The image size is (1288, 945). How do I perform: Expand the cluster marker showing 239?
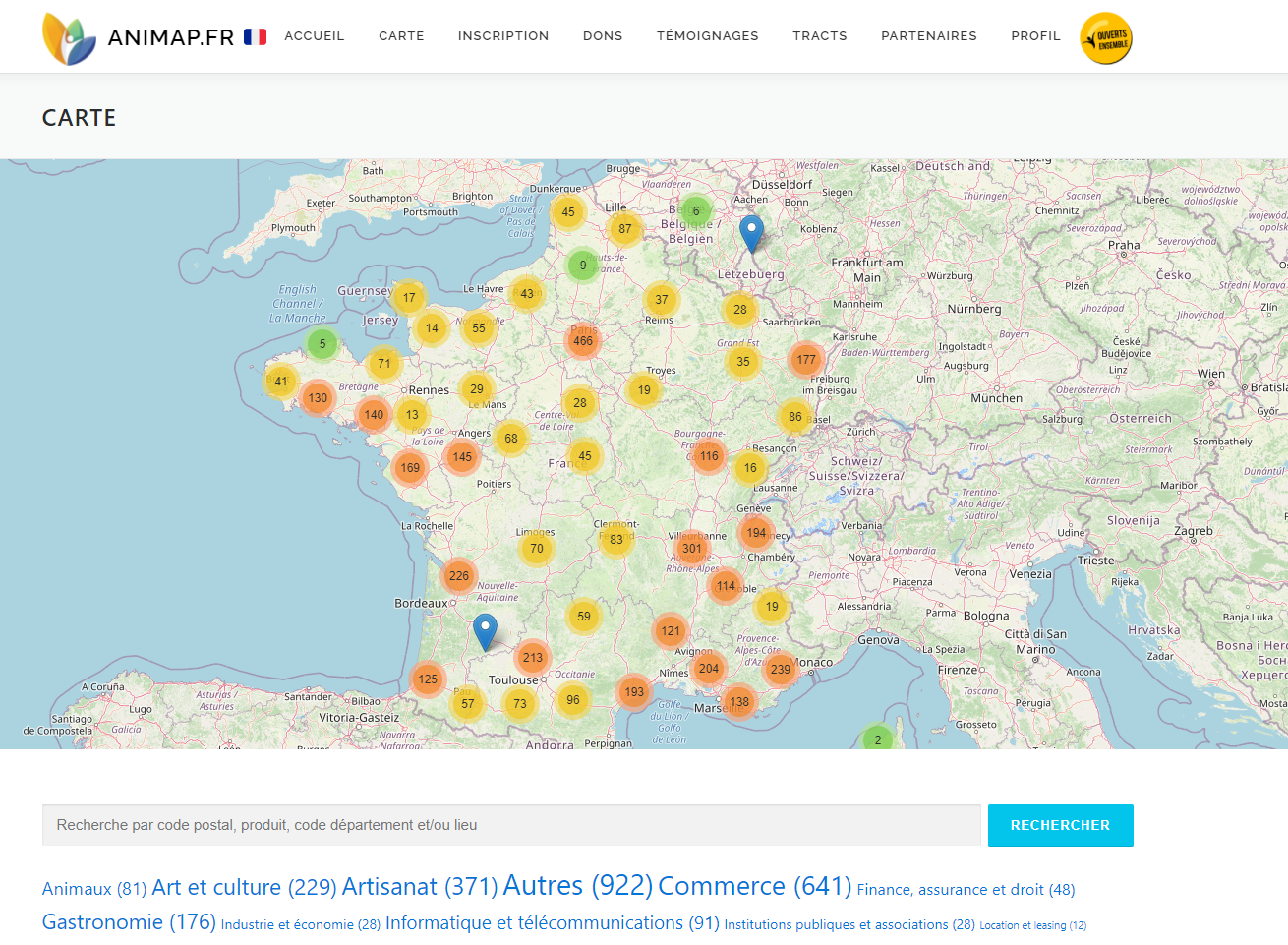tap(781, 670)
